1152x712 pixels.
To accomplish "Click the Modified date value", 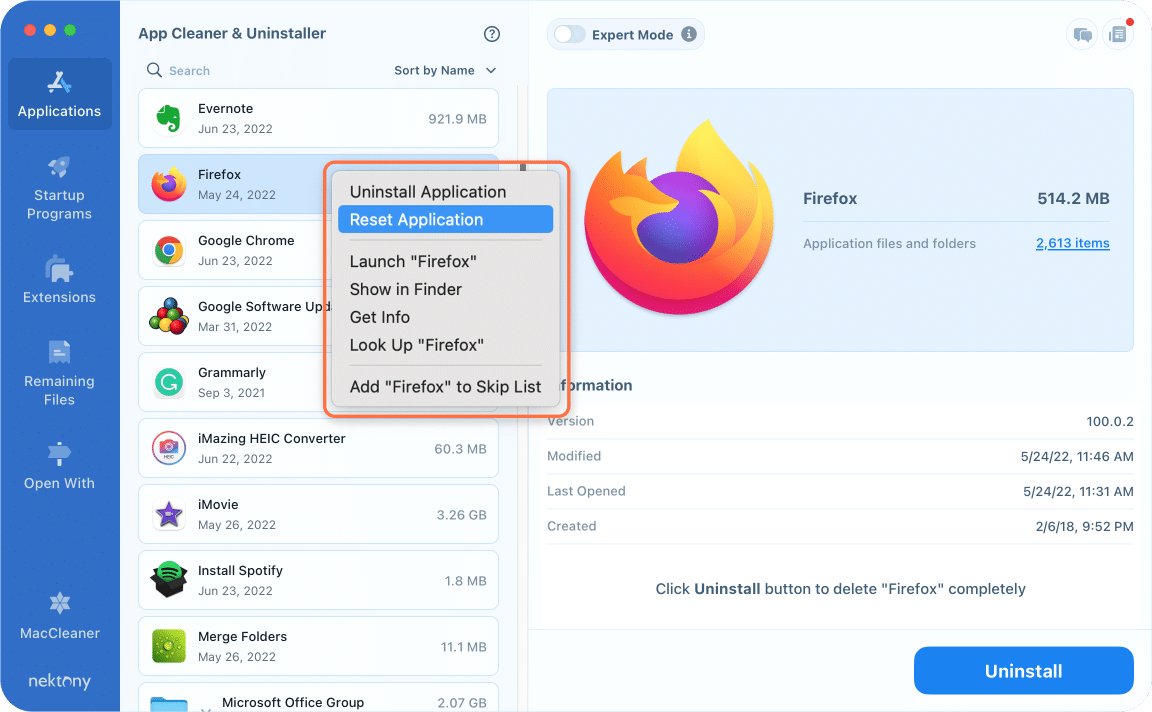I will 1076,456.
